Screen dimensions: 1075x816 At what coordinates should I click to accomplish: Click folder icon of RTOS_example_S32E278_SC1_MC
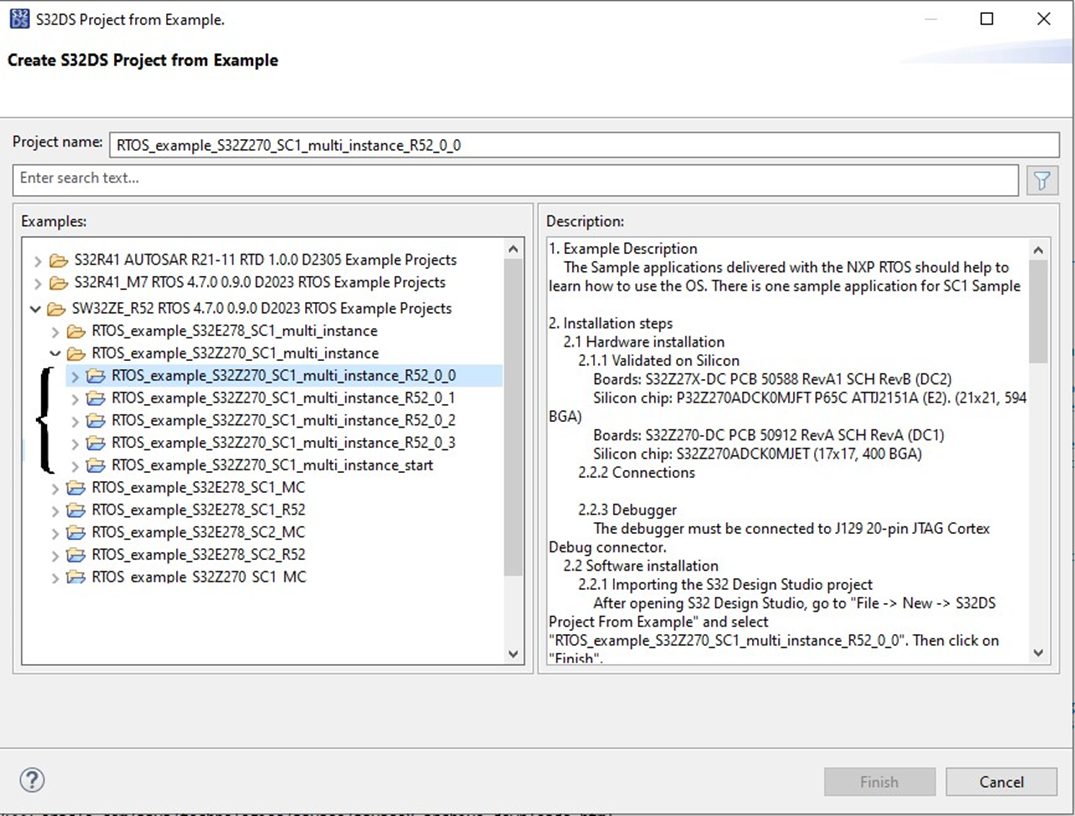(77, 487)
